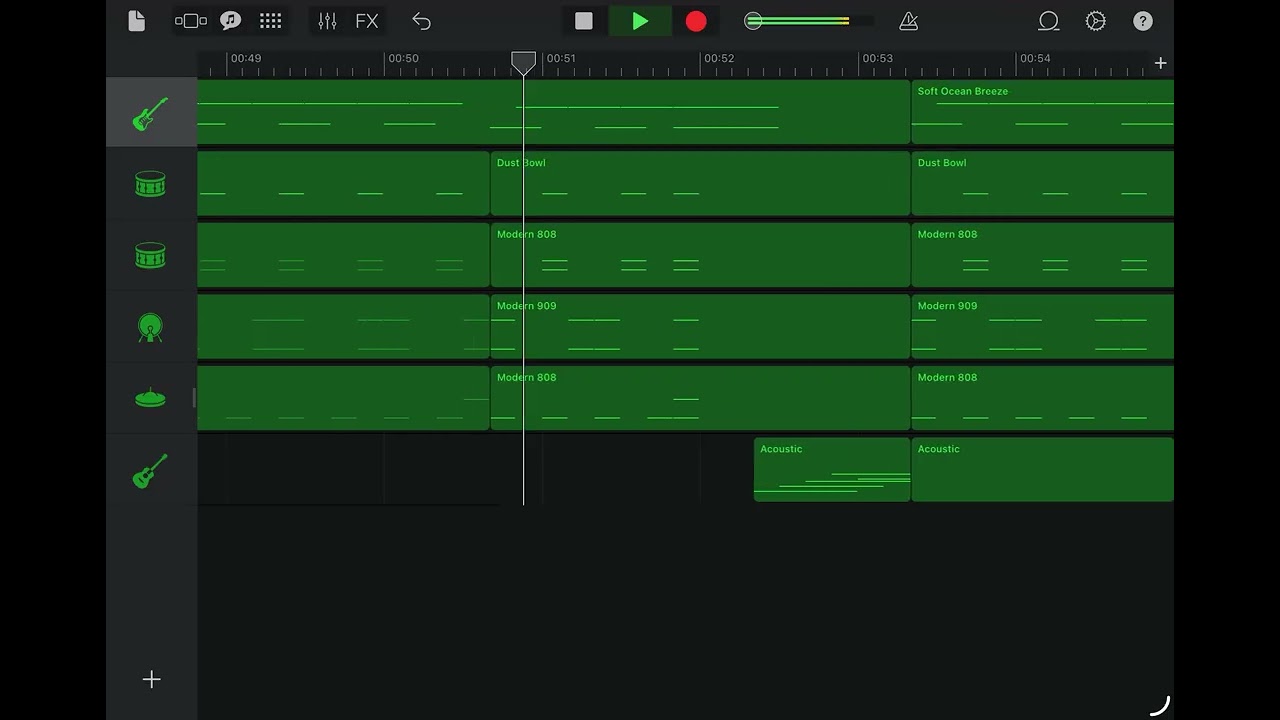Screen dimensions: 1280x720
Task: Tap ruler at 00:49 mark
Action: coord(246,58)
